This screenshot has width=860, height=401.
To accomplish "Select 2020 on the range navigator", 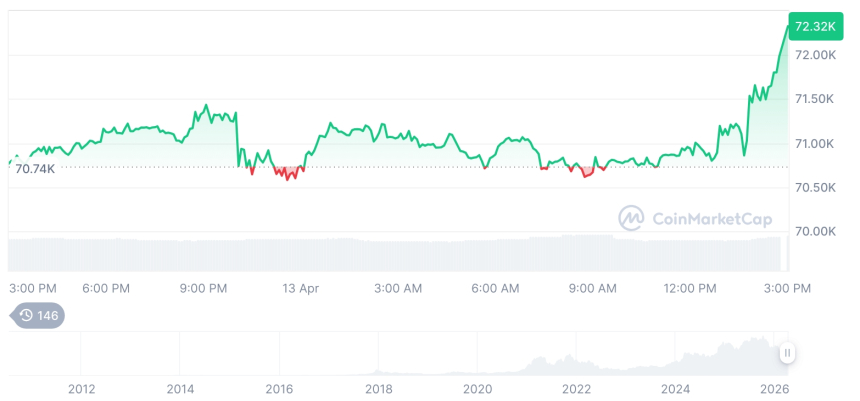I will point(477,389).
